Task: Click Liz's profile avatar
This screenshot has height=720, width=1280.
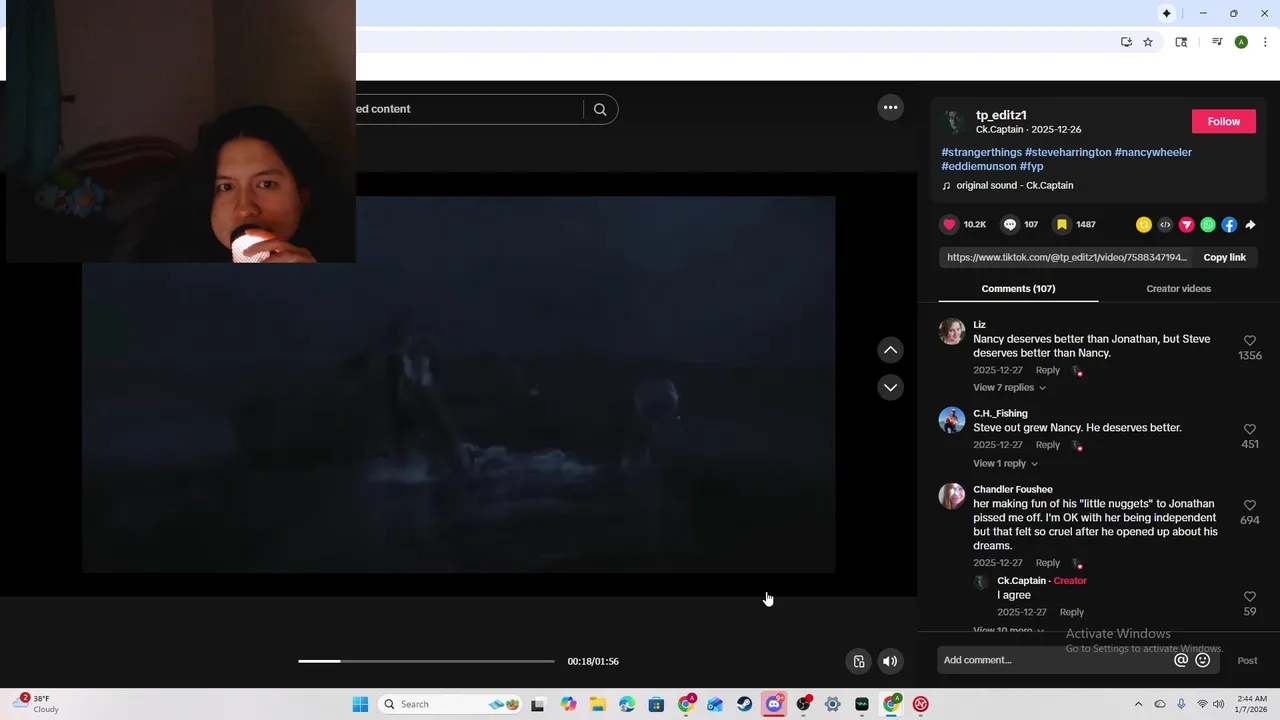Action: coord(952,331)
